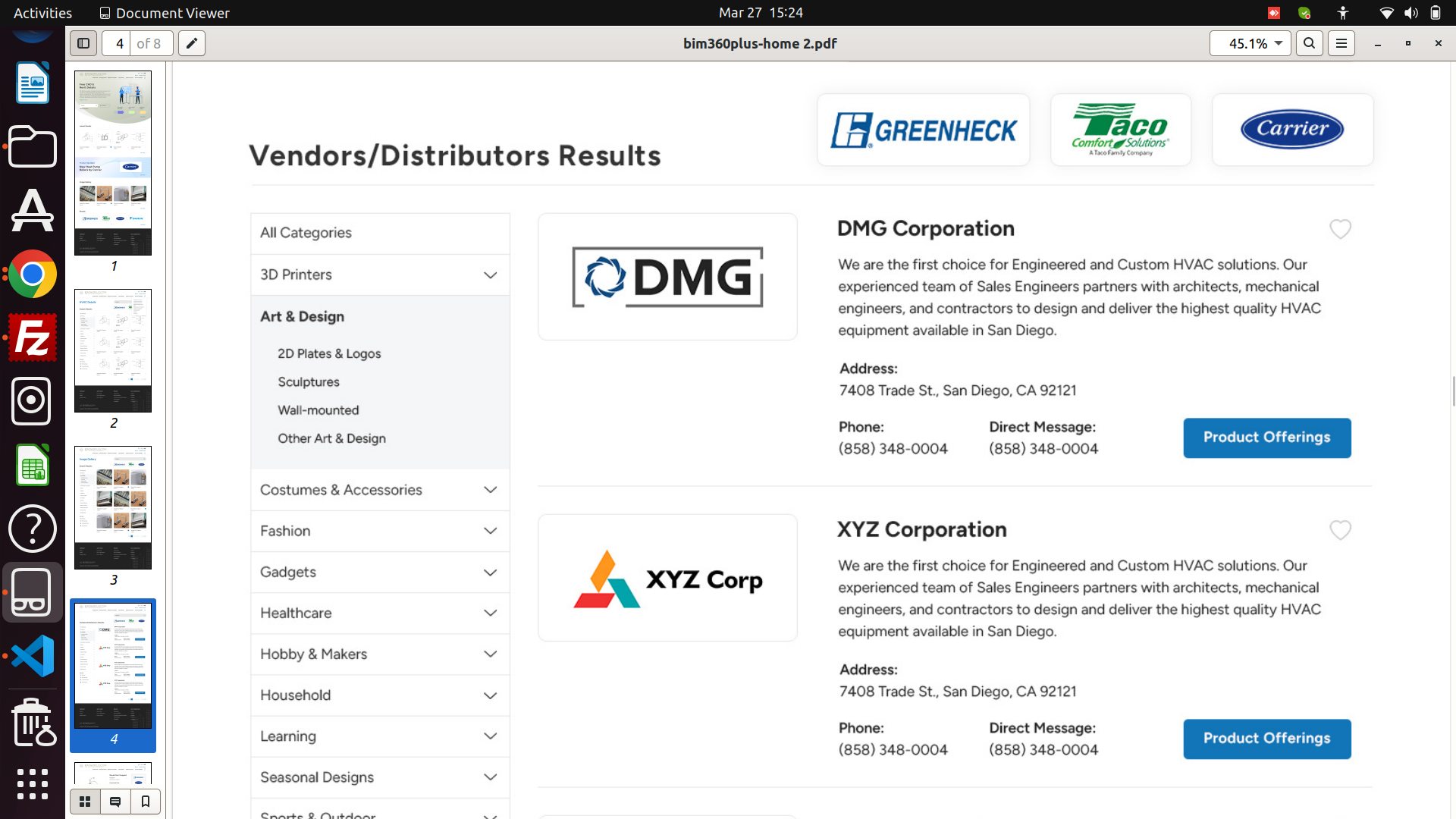This screenshot has width=1456, height=819.
Task: Toggle the side pane button
Action: point(83,43)
